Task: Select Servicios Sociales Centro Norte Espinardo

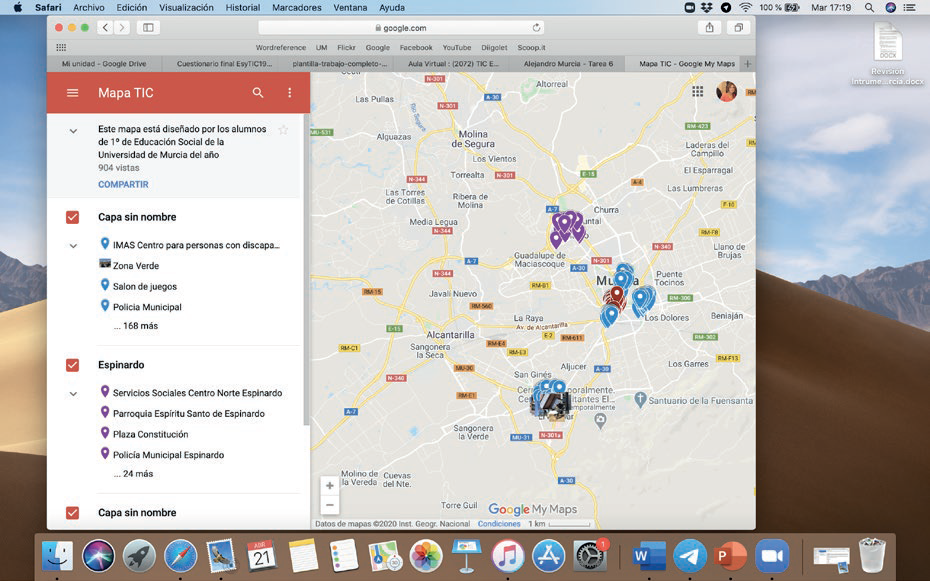Action: pyautogui.click(x=198, y=392)
